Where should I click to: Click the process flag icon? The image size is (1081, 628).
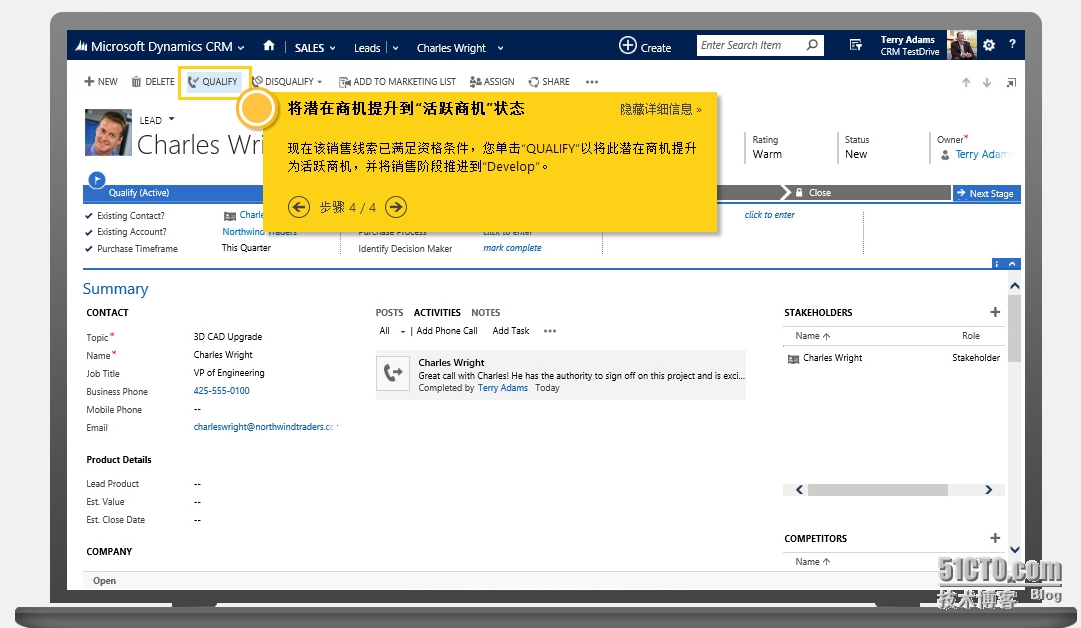click(97, 179)
